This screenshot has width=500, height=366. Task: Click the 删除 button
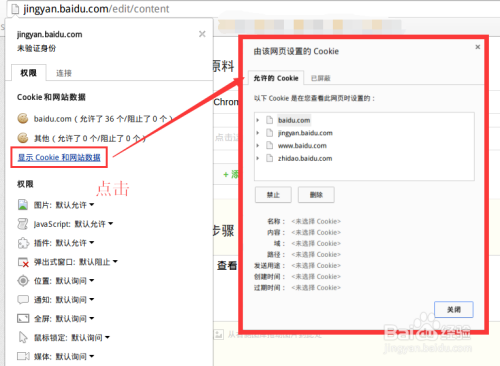coord(316,195)
